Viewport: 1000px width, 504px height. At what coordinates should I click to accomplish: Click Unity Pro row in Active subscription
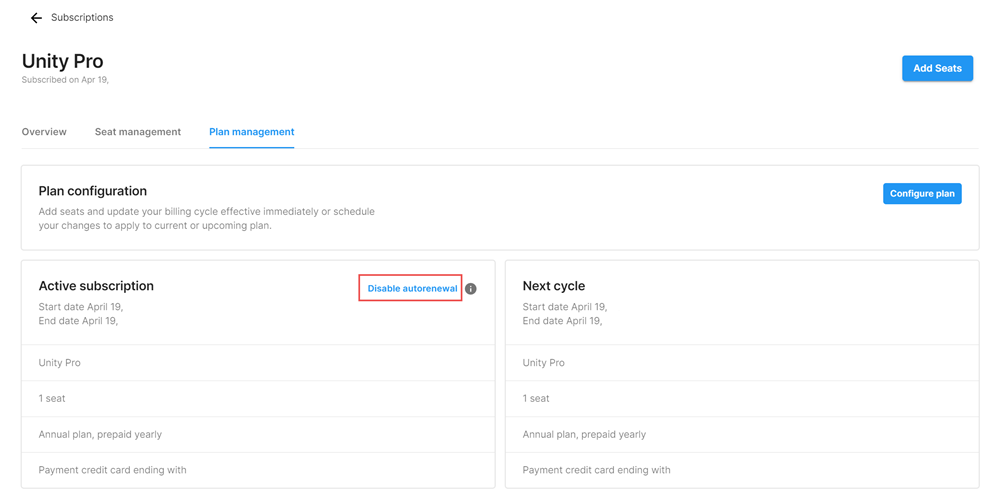point(258,362)
